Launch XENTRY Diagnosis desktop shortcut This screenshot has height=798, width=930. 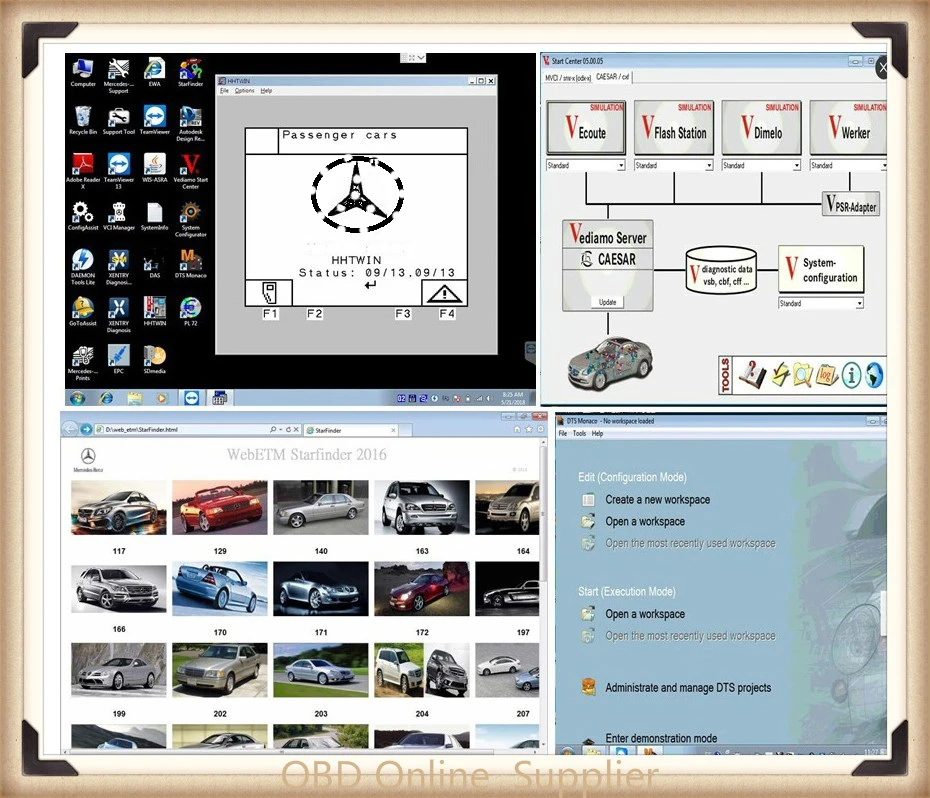tap(119, 314)
